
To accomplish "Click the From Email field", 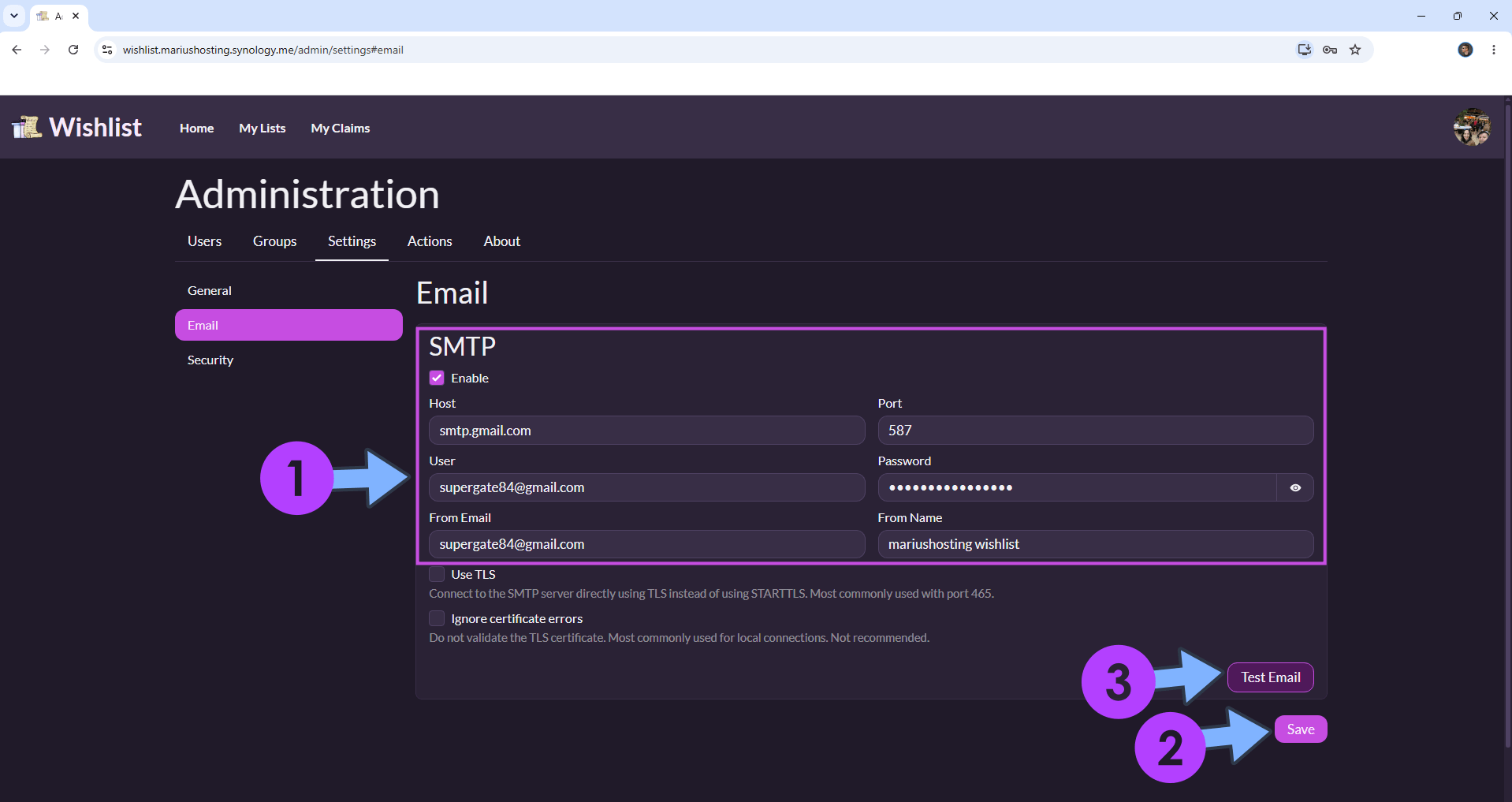I will 646,544.
